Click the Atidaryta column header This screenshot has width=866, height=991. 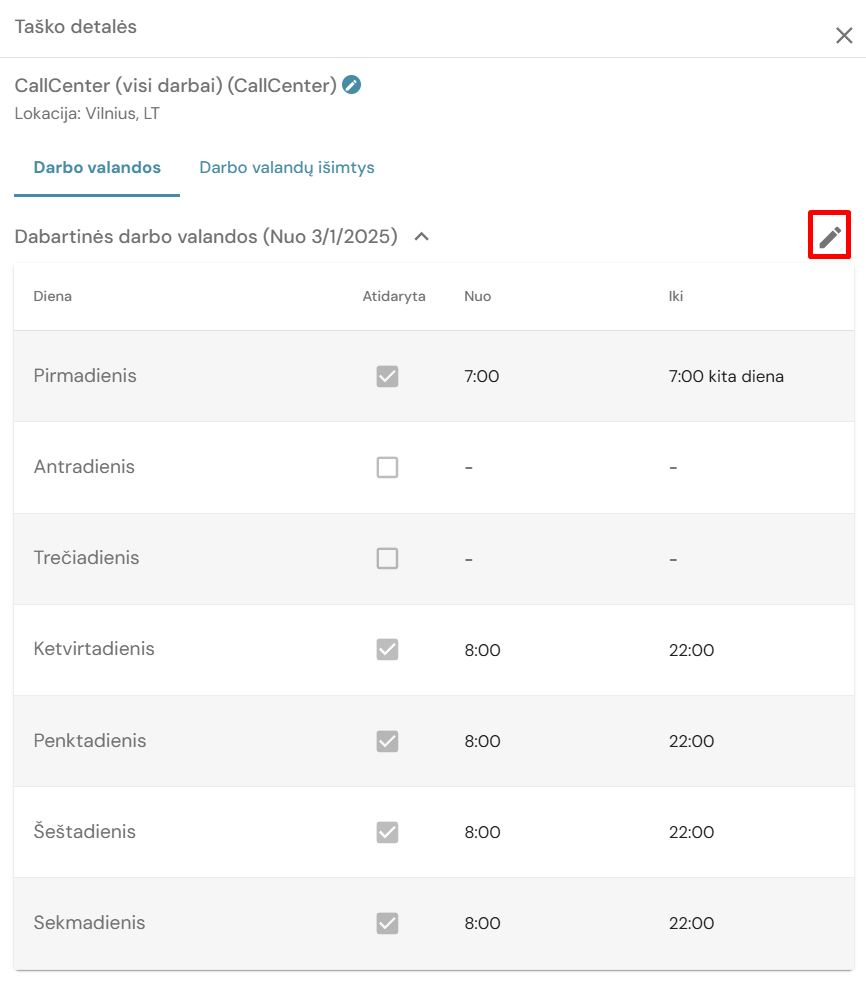tap(394, 296)
